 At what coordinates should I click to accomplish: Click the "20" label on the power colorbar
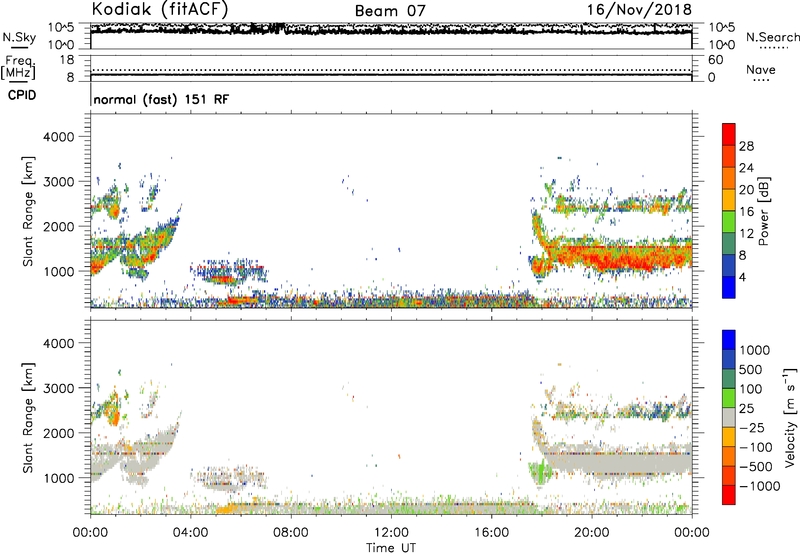(746, 190)
